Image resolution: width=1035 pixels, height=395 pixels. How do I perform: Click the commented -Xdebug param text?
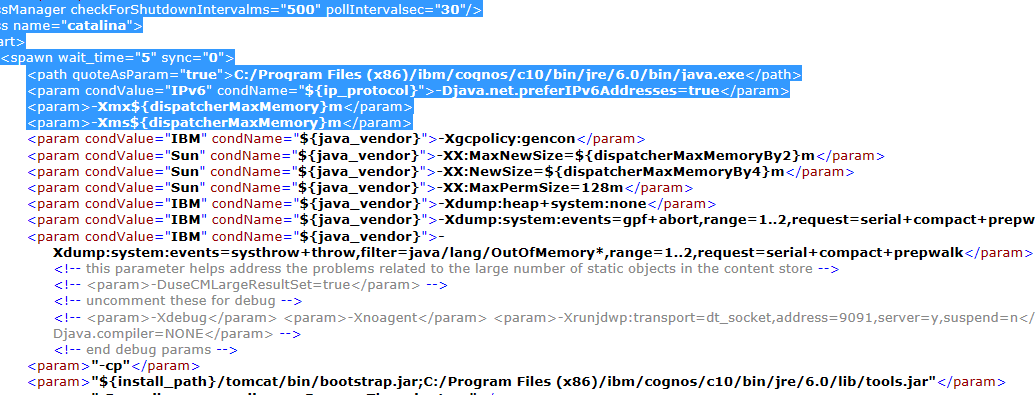182,318
